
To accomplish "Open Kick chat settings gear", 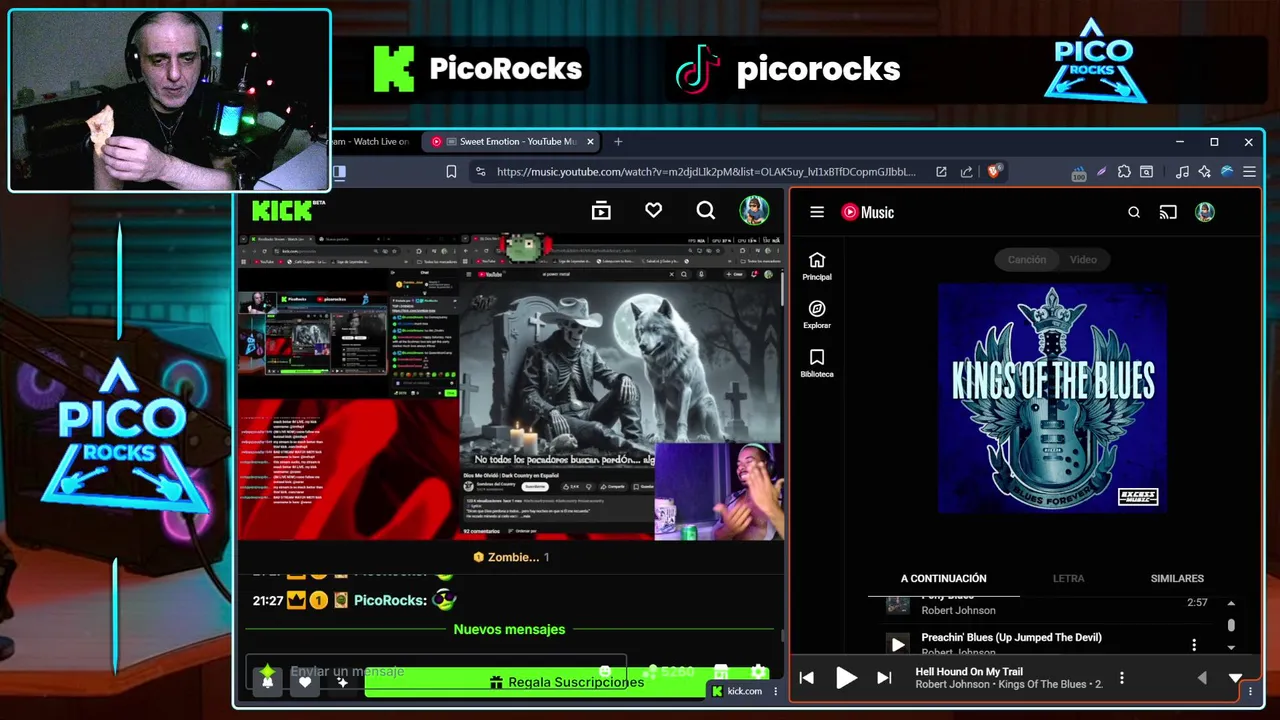I will (x=758, y=672).
